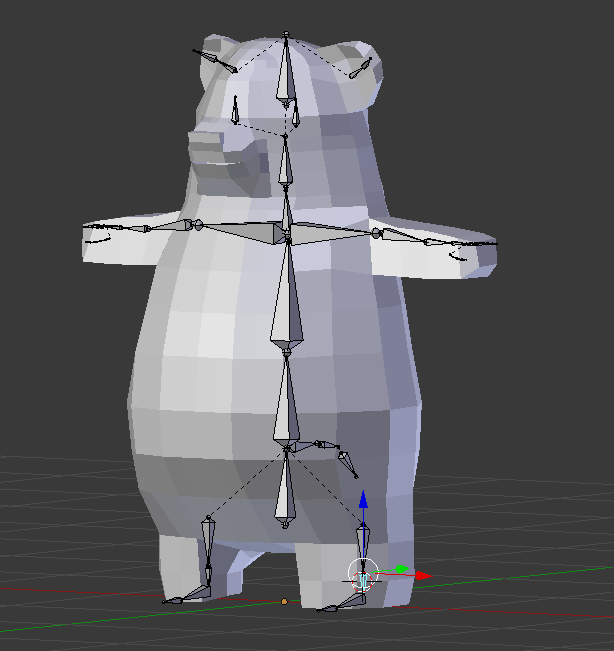Select the ear bone on the viewer's left
This screenshot has height=651, width=614.
point(215,61)
